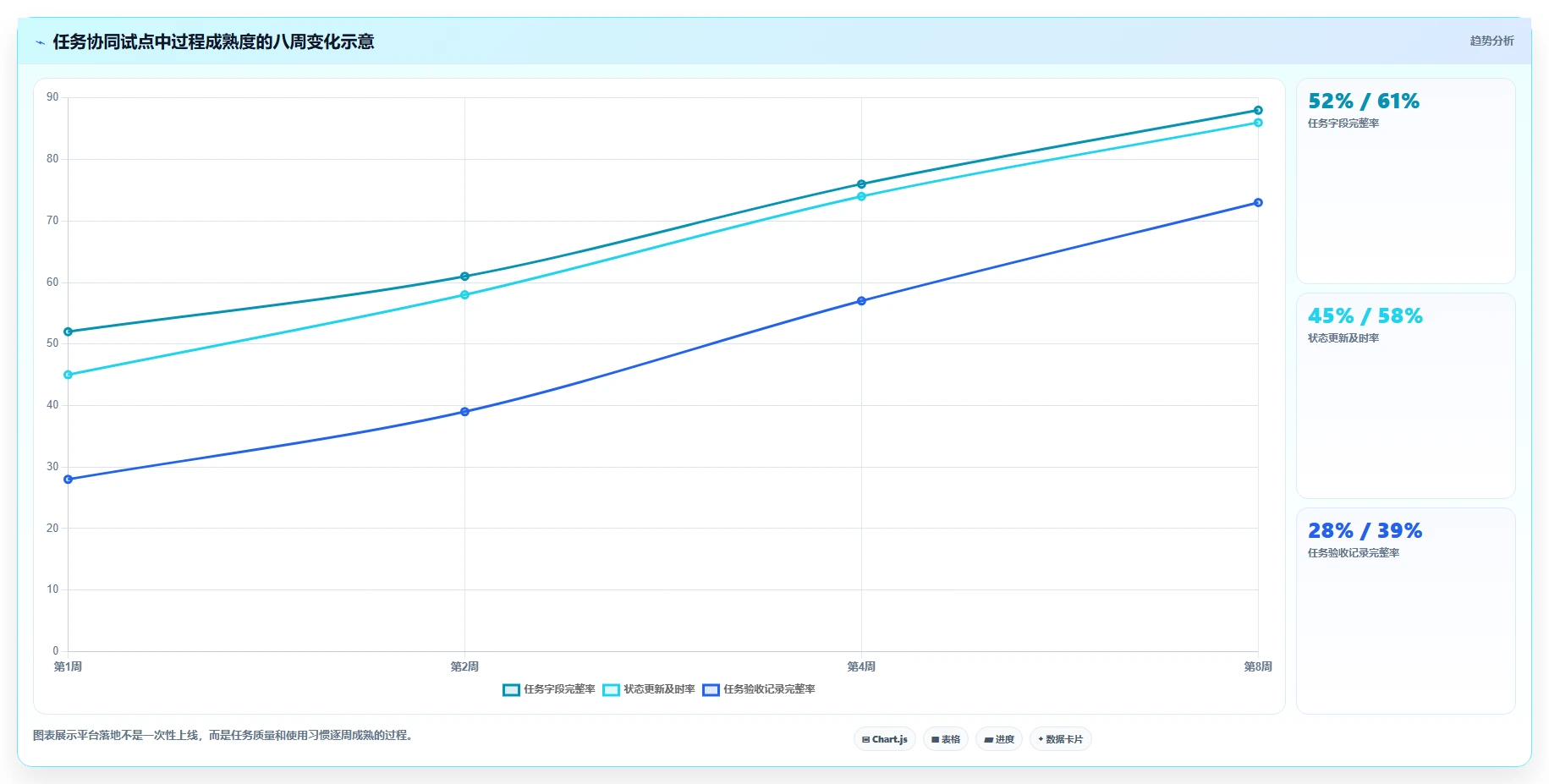
Task: Click the 任务字段完整率 point at 第4周 (76)
Action: (x=861, y=184)
